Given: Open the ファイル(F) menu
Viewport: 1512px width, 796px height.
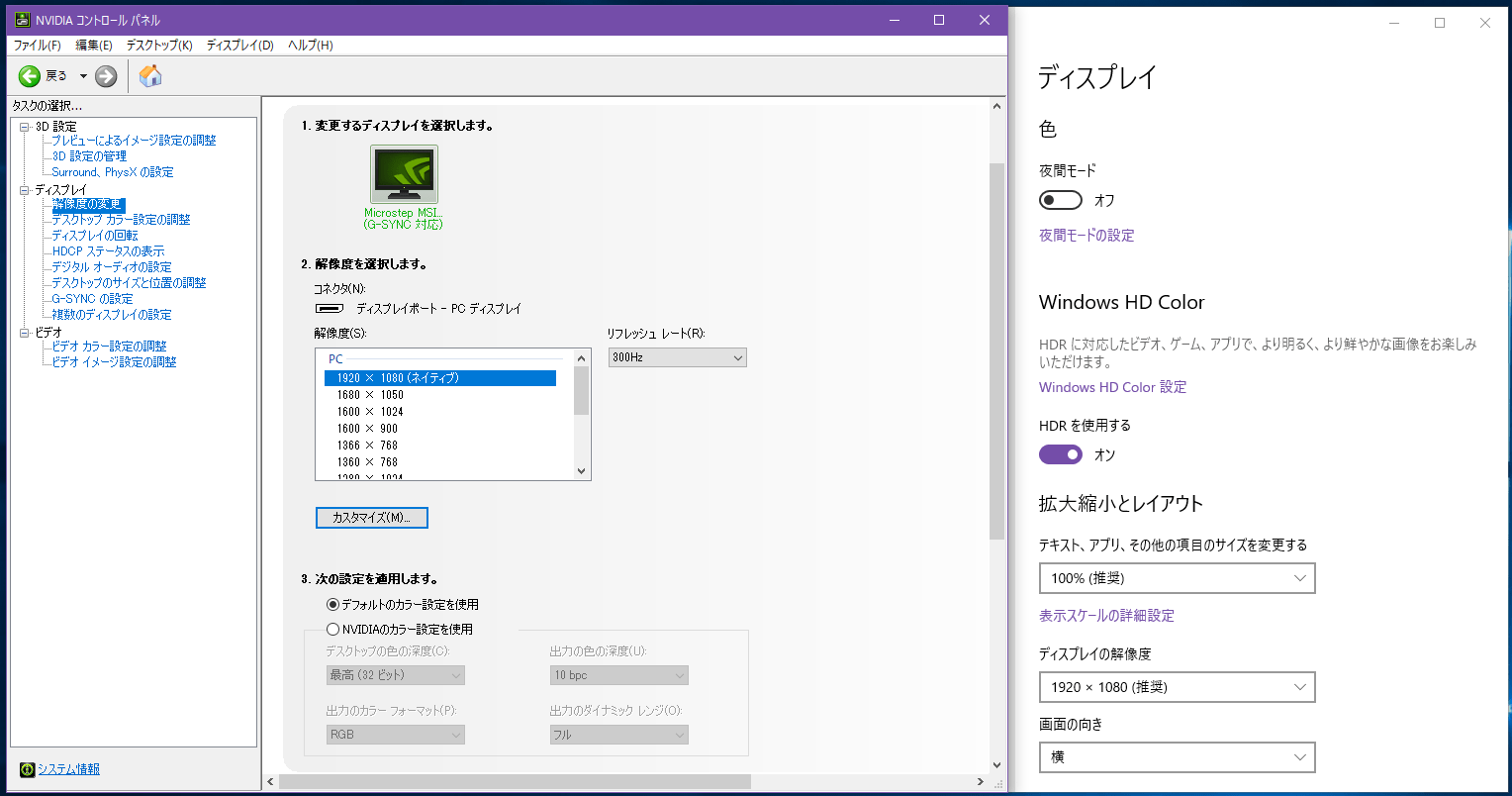Looking at the screenshot, I should click(38, 46).
